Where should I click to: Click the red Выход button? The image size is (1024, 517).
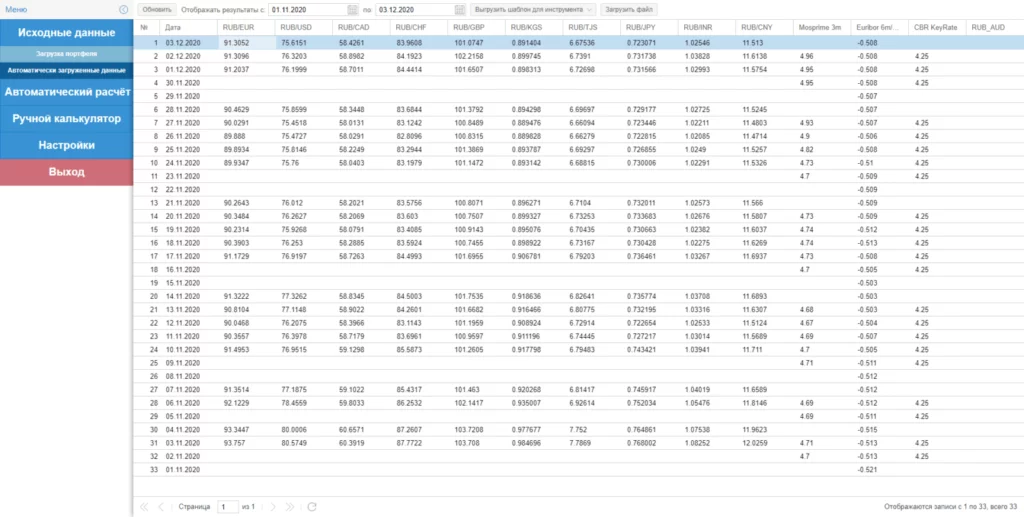pos(67,172)
